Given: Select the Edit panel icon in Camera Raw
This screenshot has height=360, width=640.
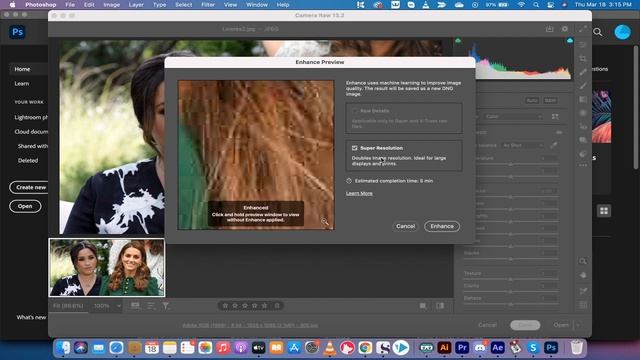Looking at the screenshot, I should [583, 45].
